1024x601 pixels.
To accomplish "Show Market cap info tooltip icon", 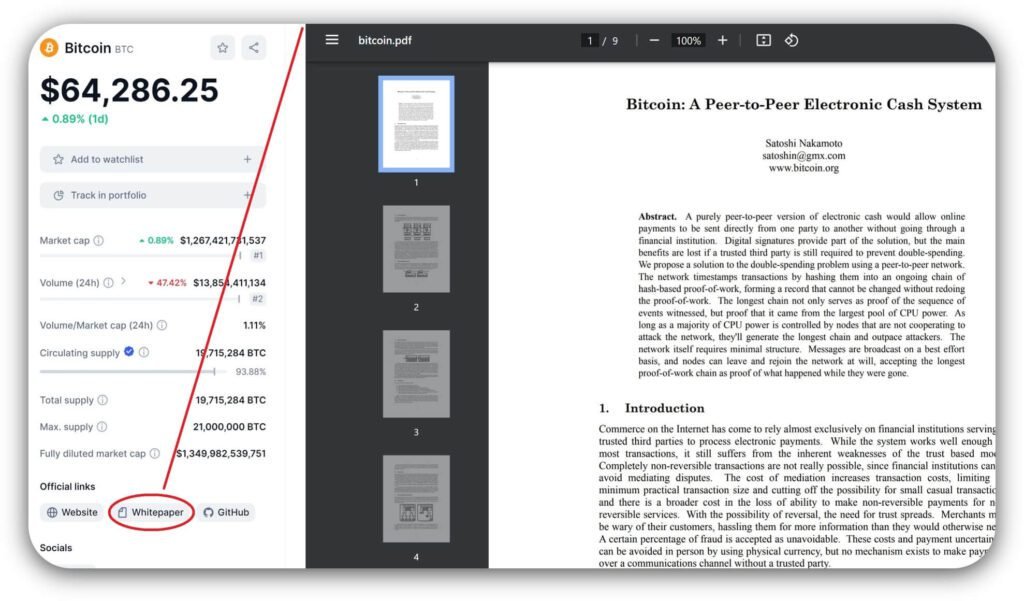I will tap(99, 240).
